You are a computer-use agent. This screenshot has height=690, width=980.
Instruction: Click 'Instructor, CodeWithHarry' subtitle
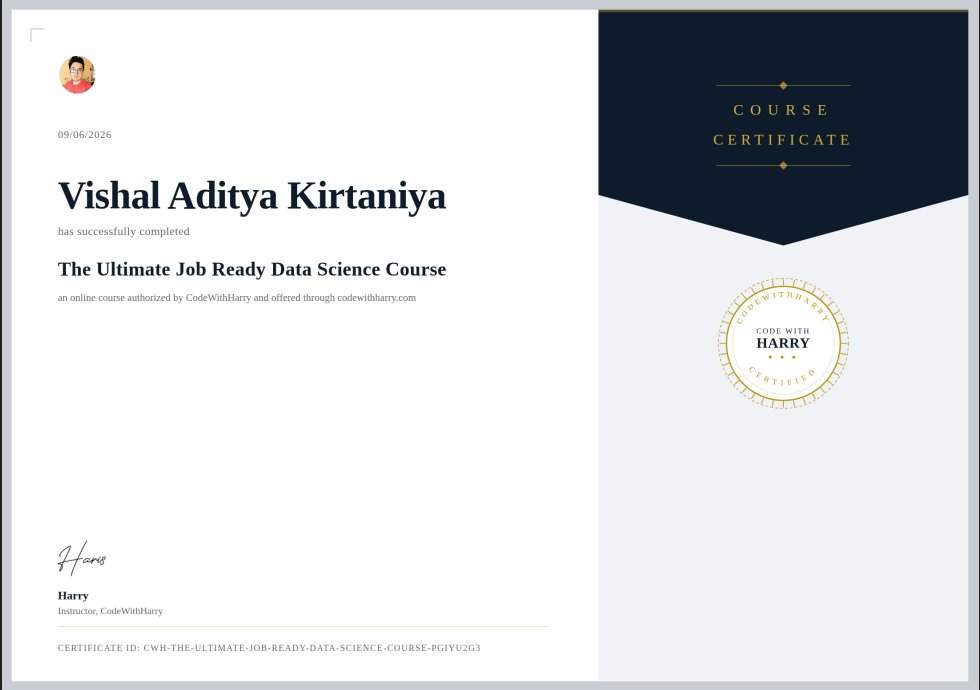coord(110,611)
